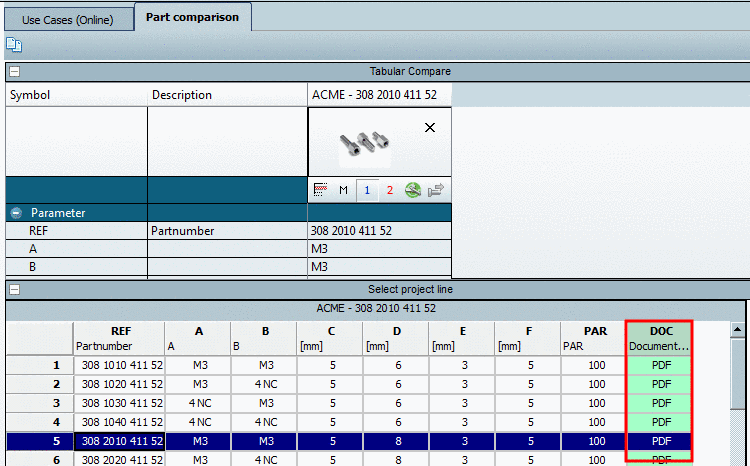Viewport: 750px width, 466px height.
Task: Click the Description column header
Action: (228, 95)
